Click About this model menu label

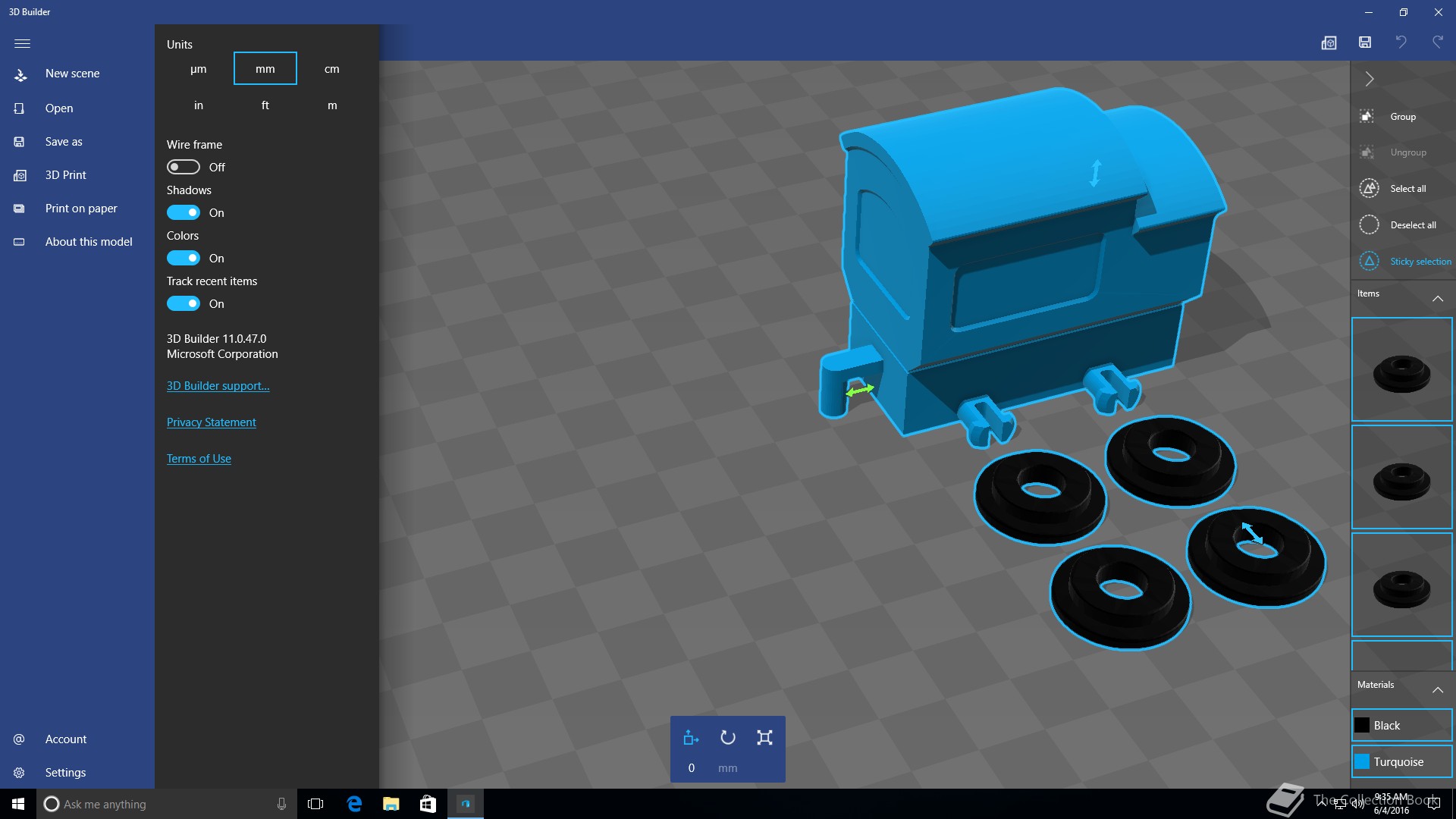coord(89,242)
